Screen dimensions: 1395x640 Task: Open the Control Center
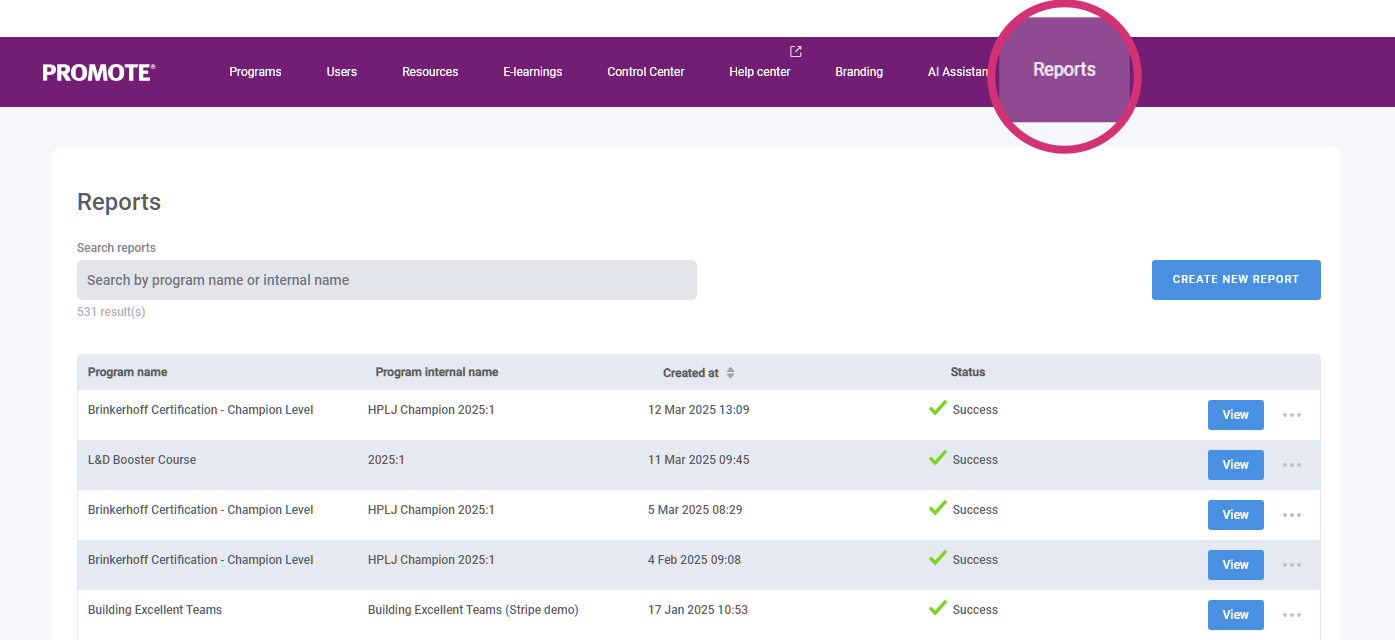click(646, 72)
